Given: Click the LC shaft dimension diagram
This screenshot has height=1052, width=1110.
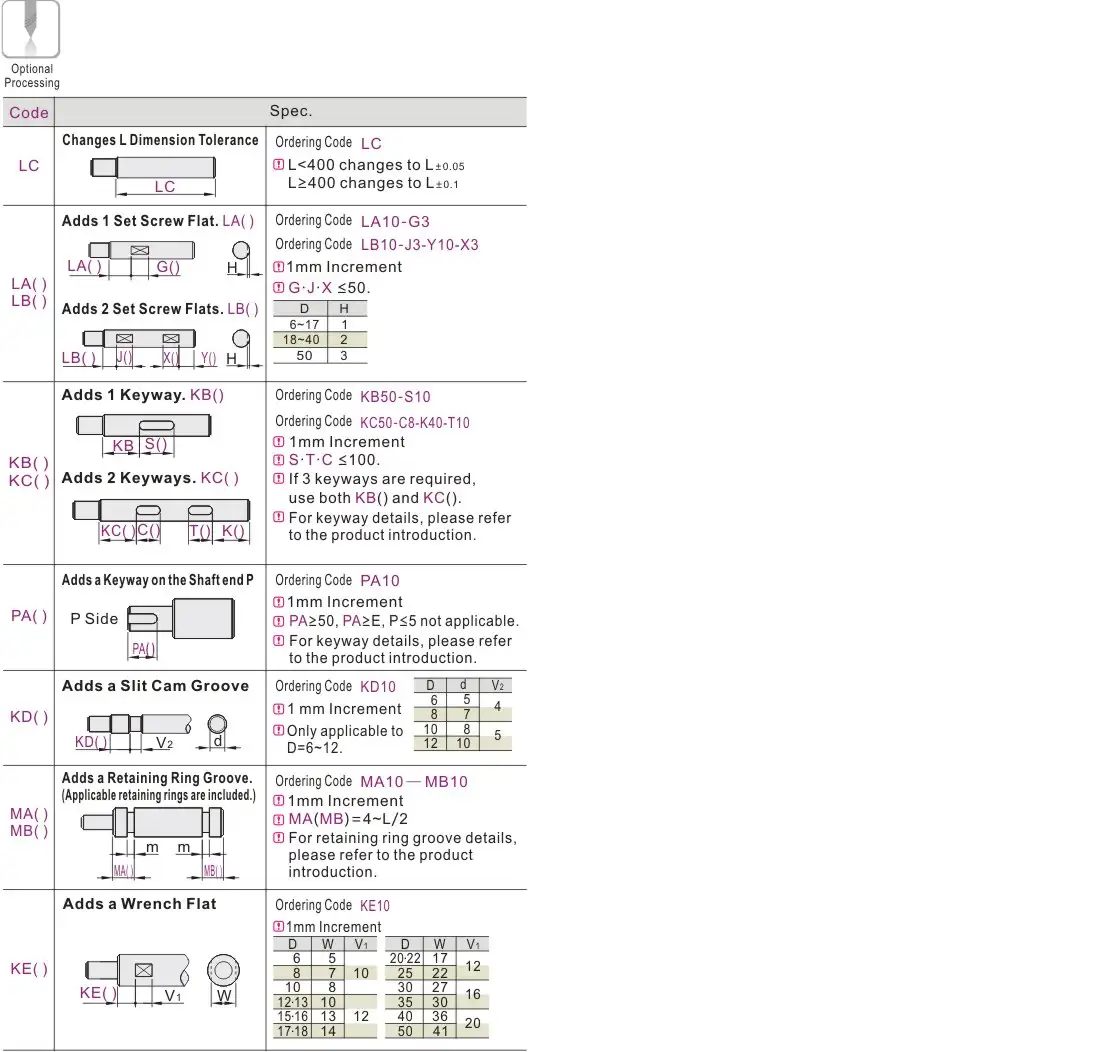Looking at the screenshot, I should click(x=155, y=174).
